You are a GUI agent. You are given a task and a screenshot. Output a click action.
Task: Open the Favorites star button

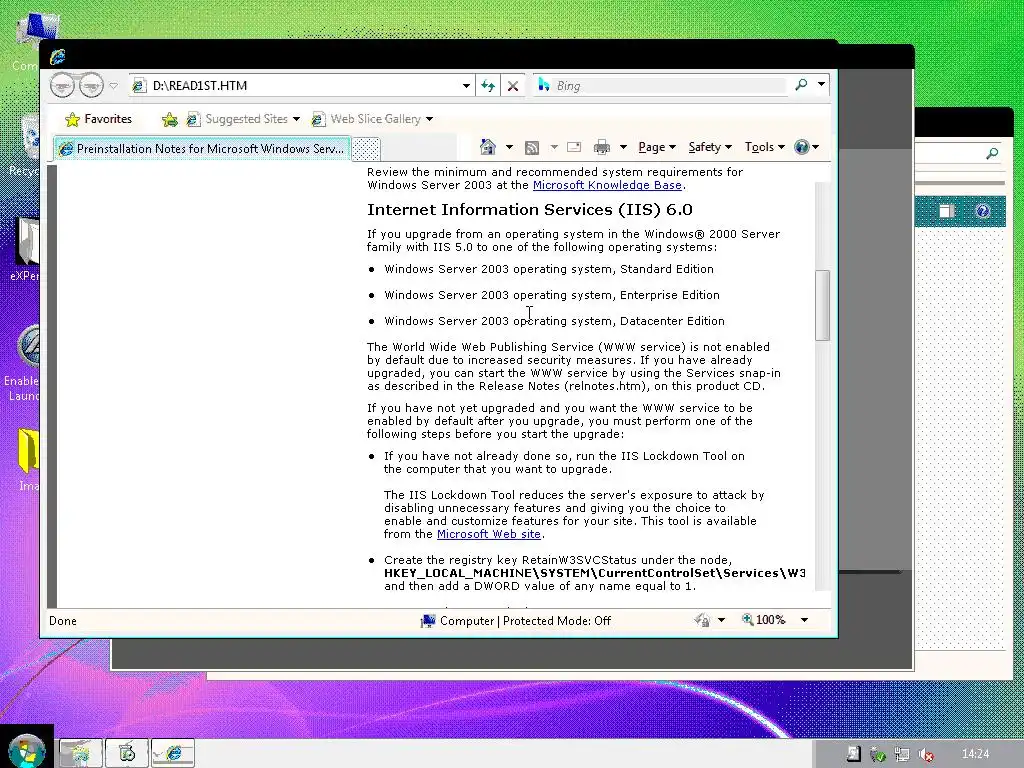(99, 119)
